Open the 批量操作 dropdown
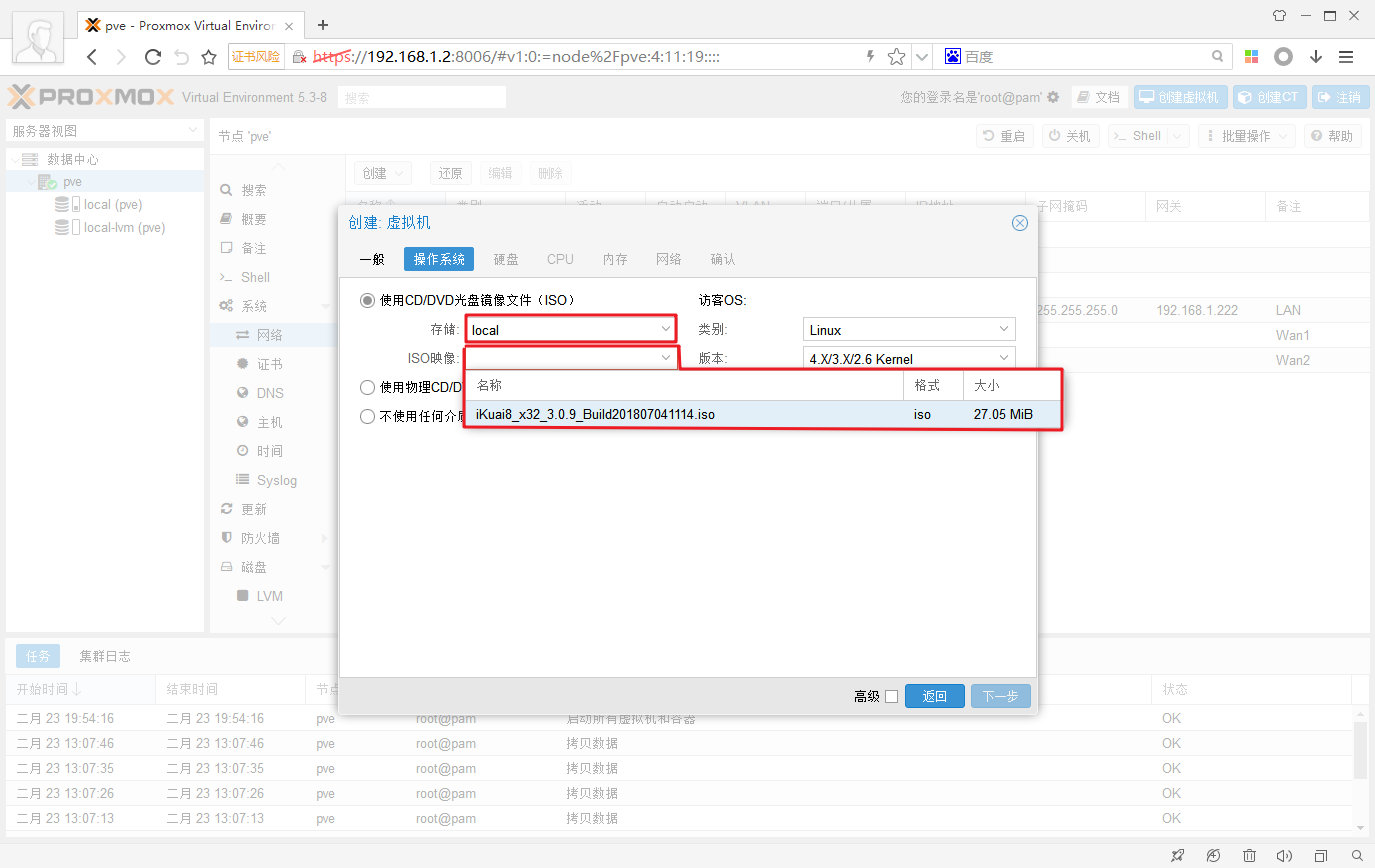The image size is (1375, 868). (1247, 136)
